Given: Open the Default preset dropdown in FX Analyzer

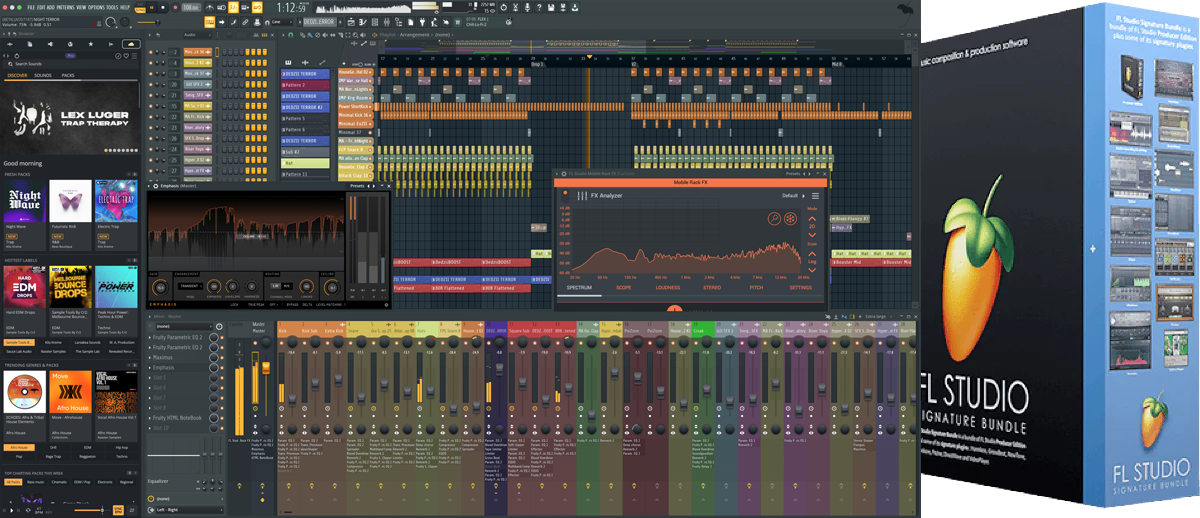Looking at the screenshot, I should pyautogui.click(x=793, y=196).
